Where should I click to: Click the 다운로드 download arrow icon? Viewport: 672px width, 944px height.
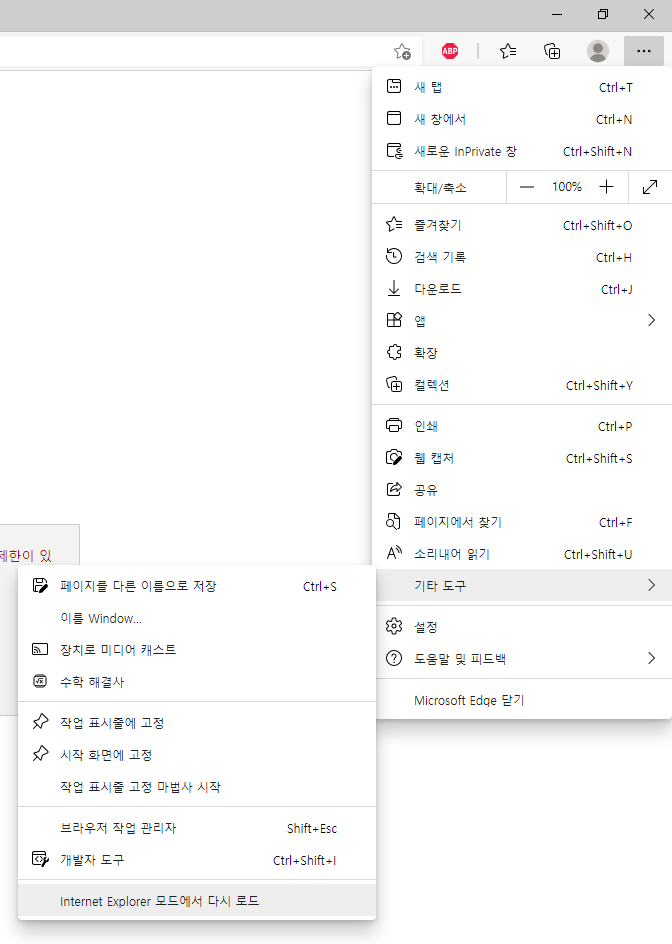394,288
